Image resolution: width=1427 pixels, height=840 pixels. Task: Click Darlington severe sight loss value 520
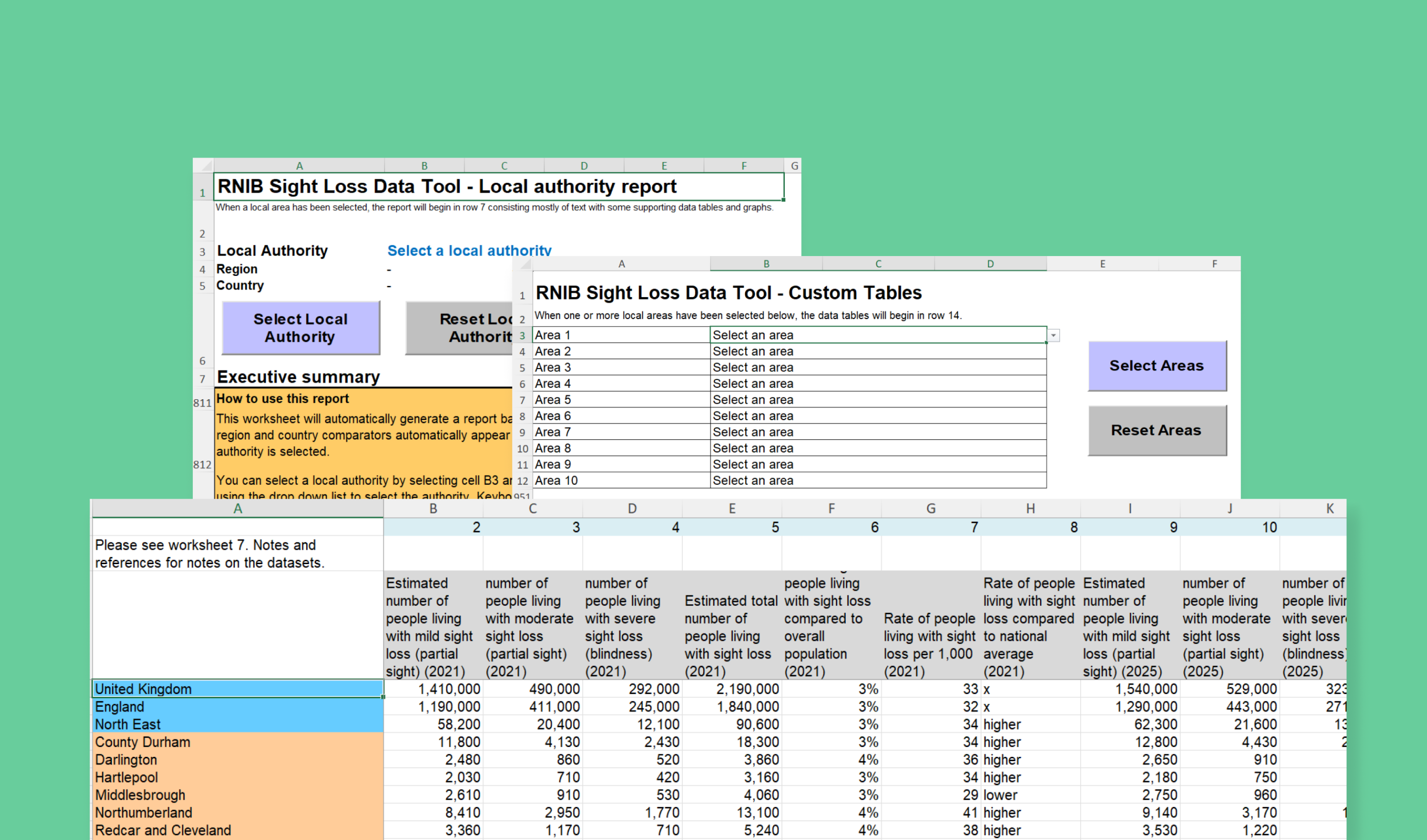[633, 760]
